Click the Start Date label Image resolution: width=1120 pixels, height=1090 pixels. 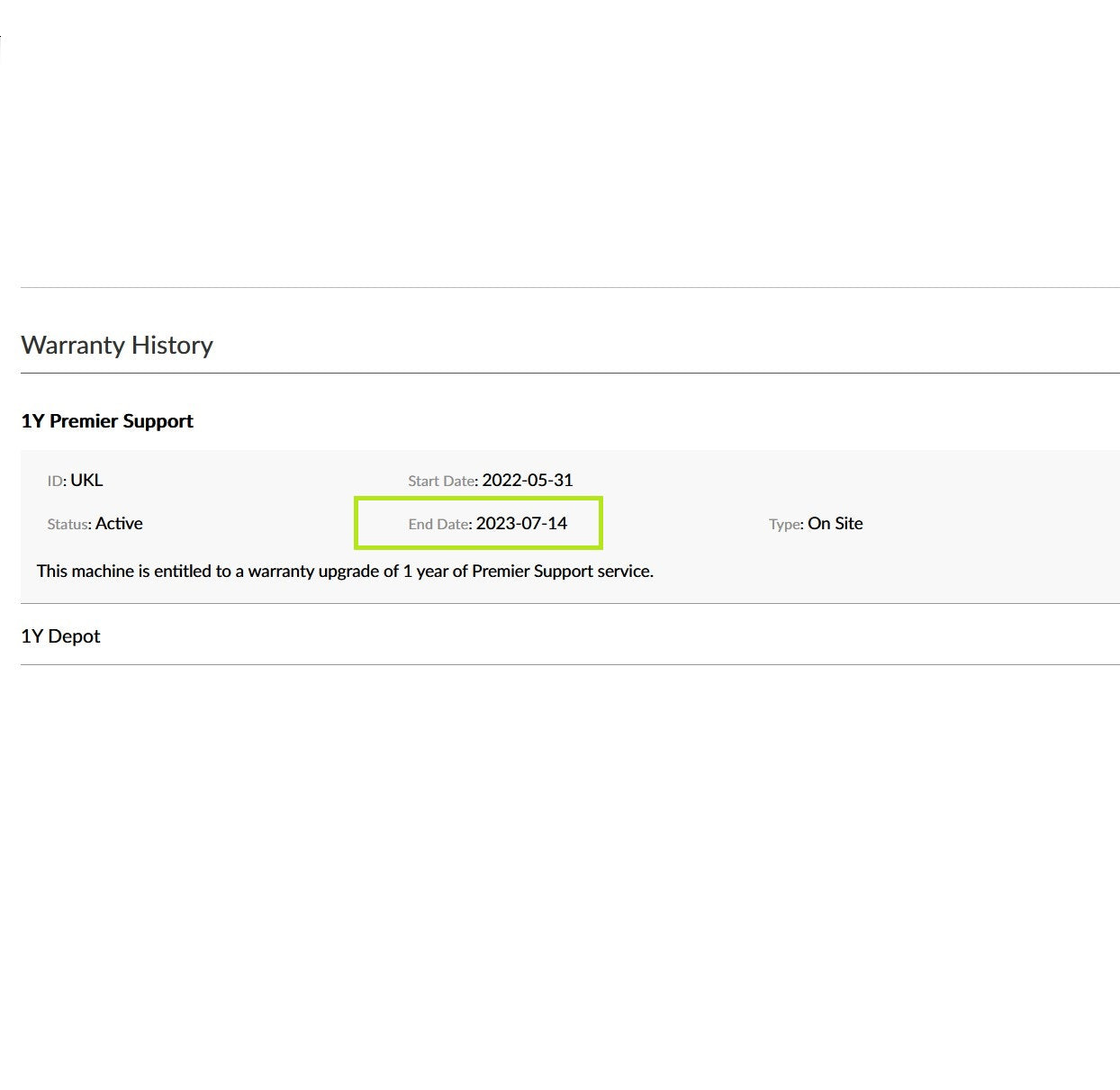click(x=442, y=481)
